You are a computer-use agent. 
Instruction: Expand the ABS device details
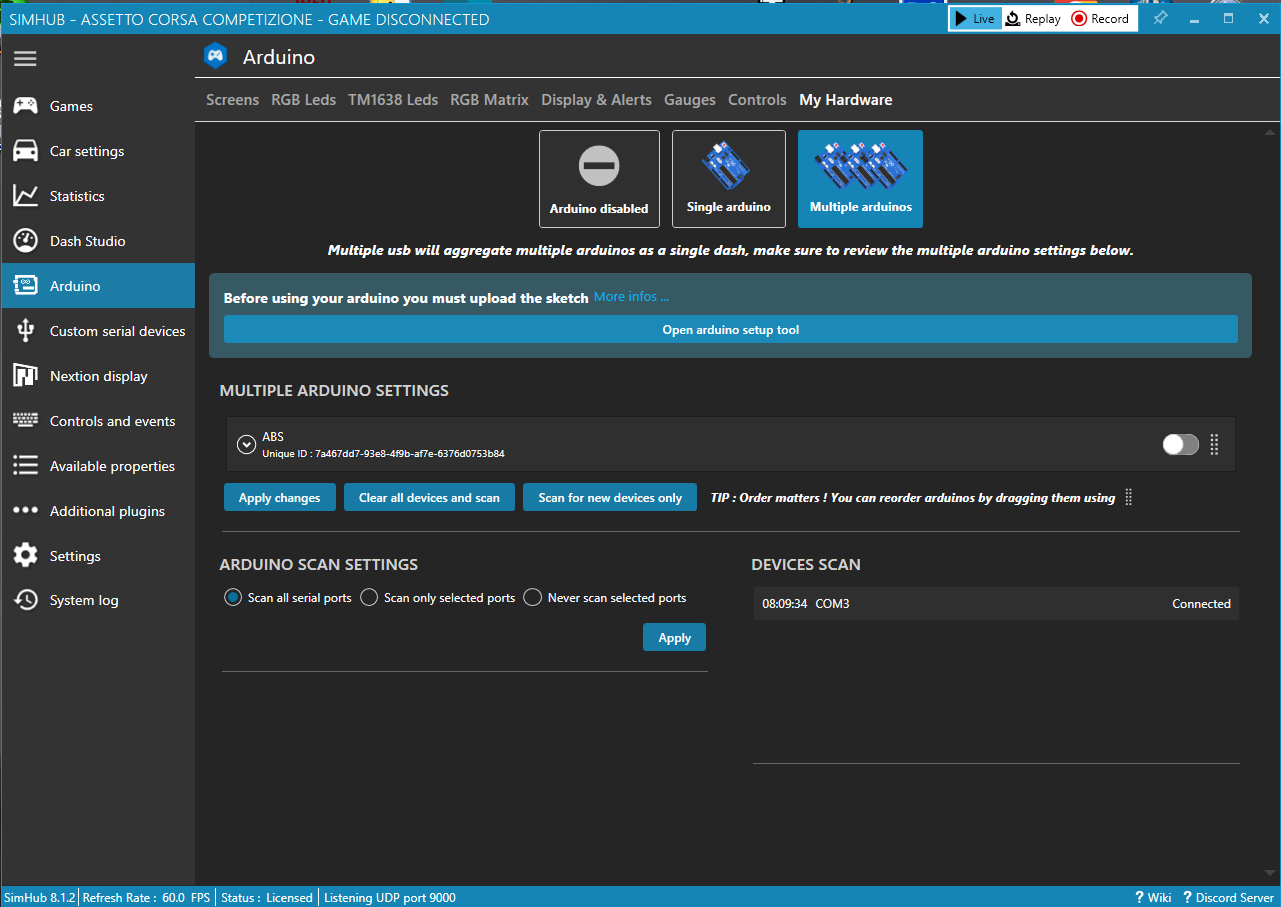click(246, 444)
